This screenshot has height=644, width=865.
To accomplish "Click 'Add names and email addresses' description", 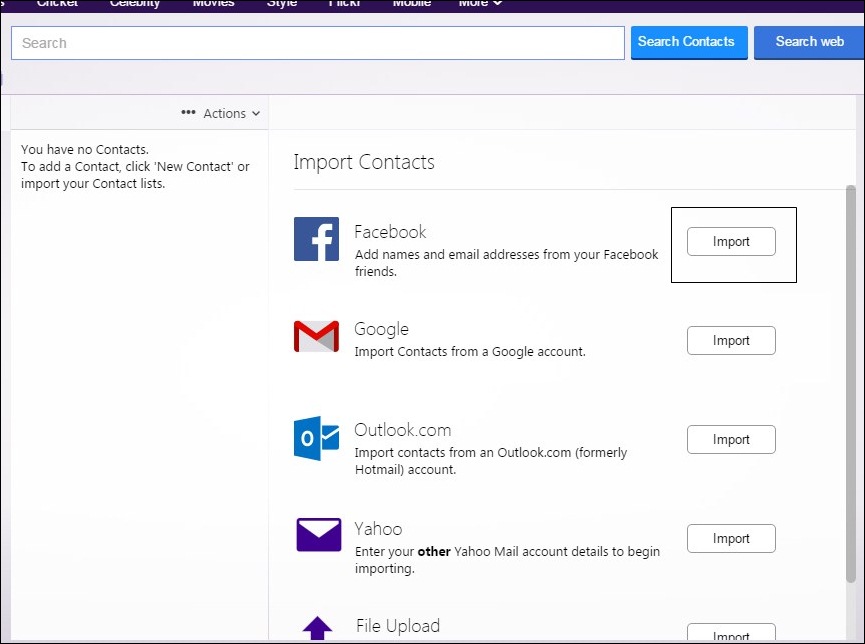I will 506,263.
